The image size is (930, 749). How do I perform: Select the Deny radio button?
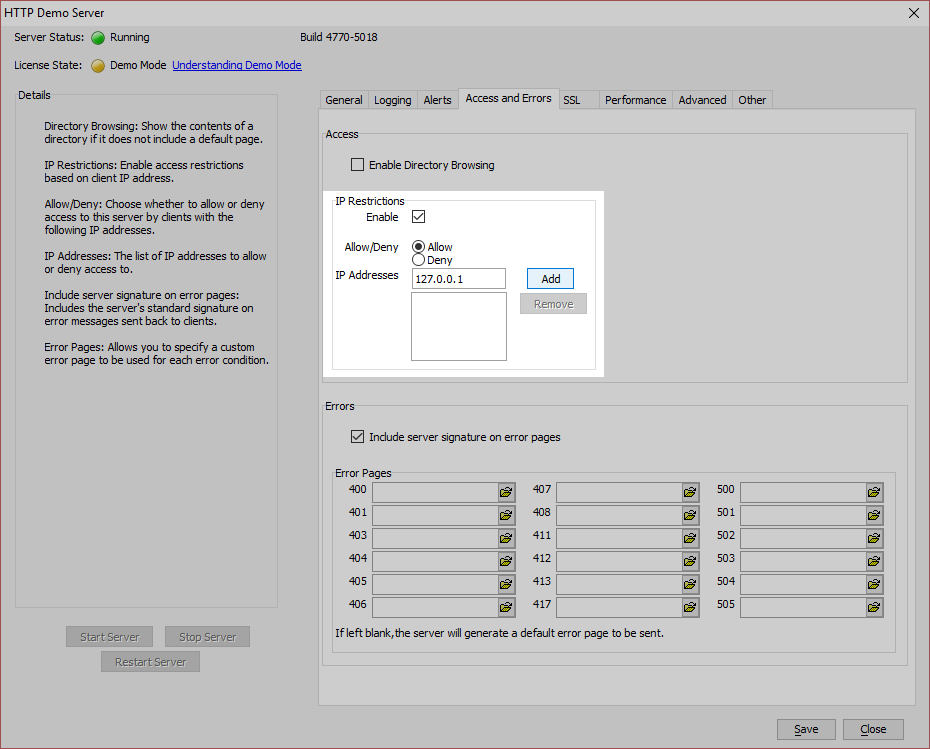[418, 260]
